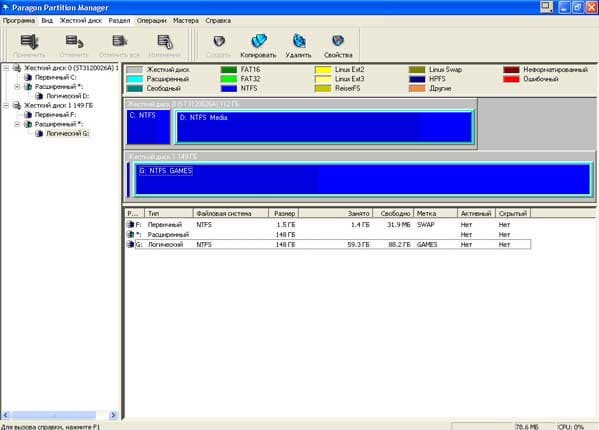Sort by the Активный column header
The height and width of the screenshot is (430, 599).
[476, 213]
